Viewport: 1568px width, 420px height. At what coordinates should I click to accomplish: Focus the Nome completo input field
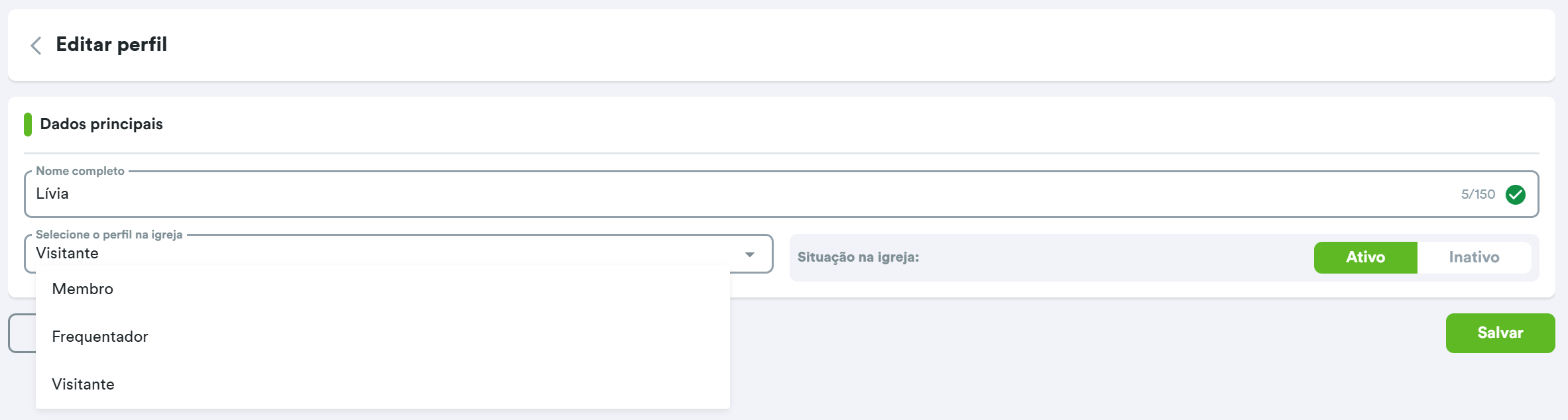tap(729, 194)
